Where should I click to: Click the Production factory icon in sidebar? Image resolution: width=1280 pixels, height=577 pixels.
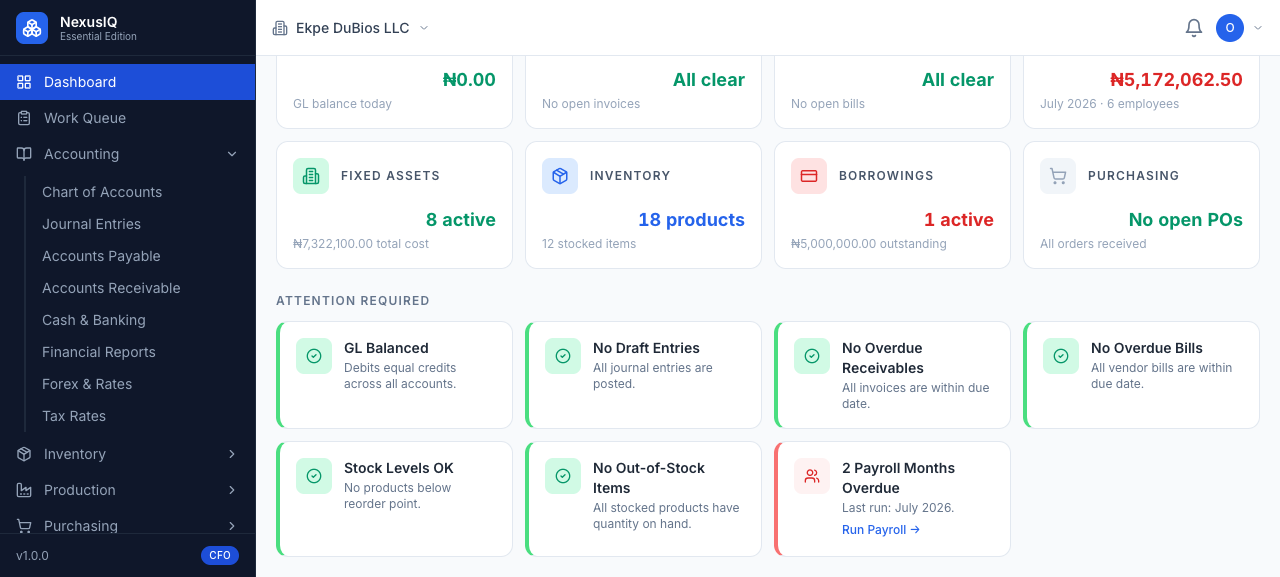pos(24,490)
